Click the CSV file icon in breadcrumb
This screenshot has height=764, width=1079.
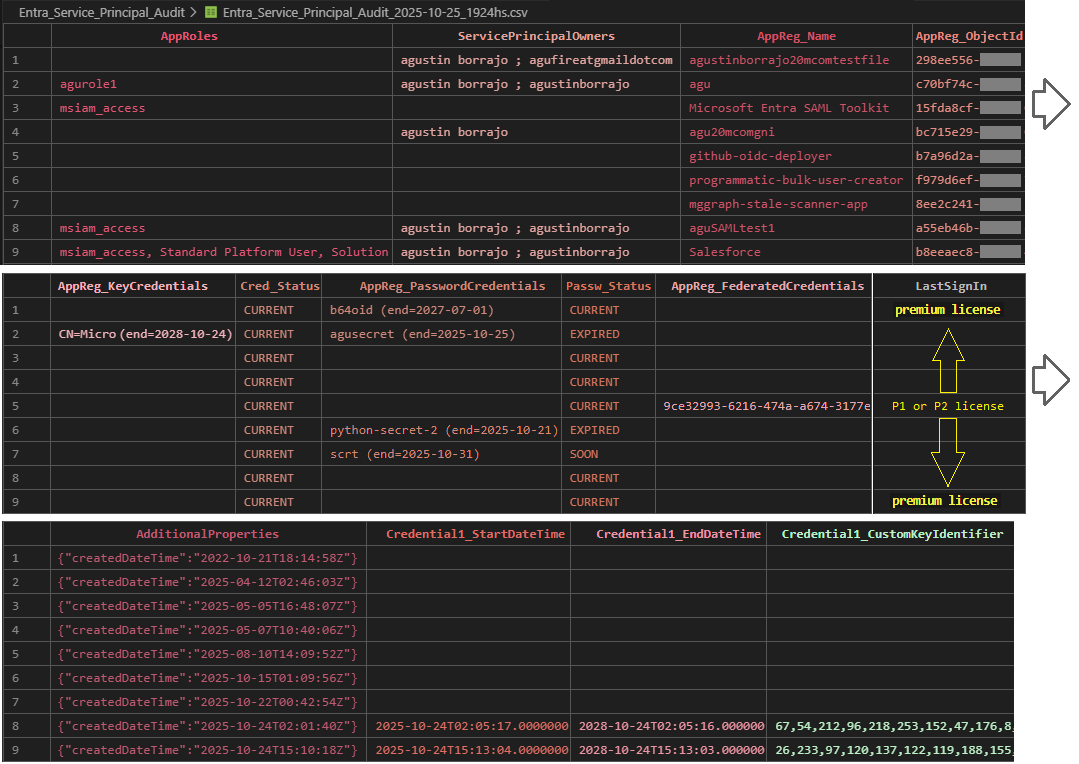[x=211, y=13]
